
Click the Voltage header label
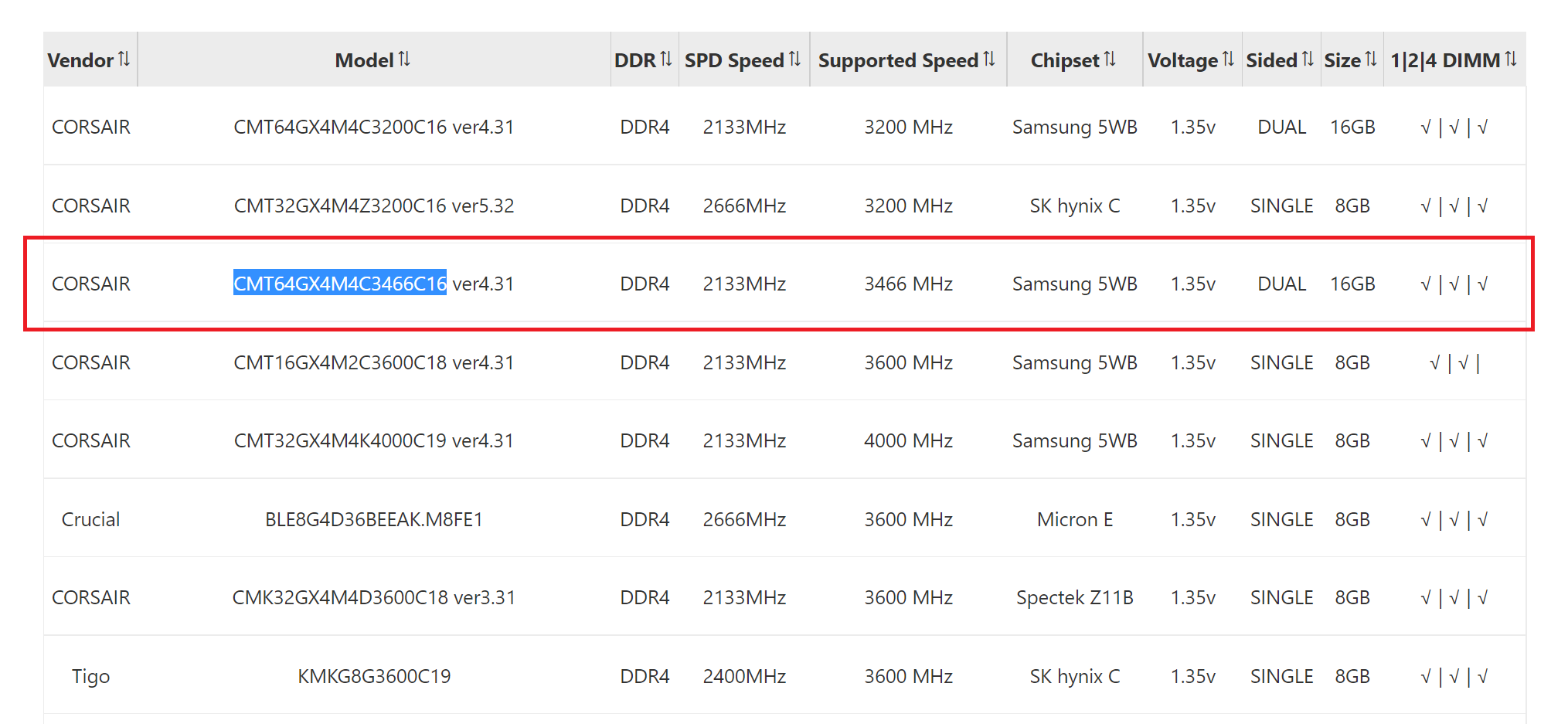1182,60
